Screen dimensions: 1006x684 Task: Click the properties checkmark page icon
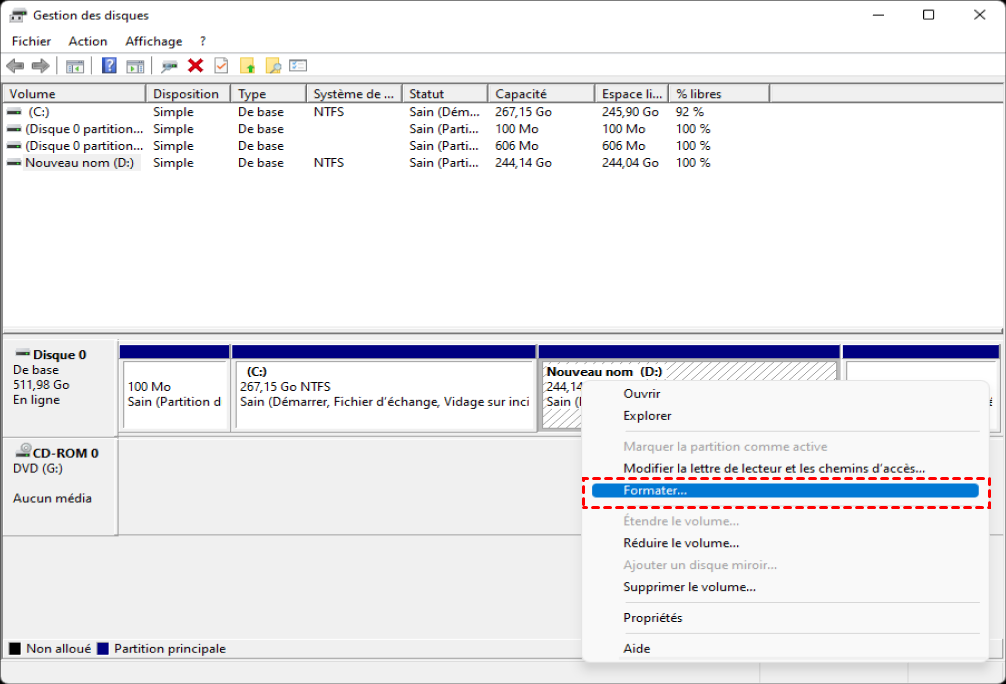221,66
